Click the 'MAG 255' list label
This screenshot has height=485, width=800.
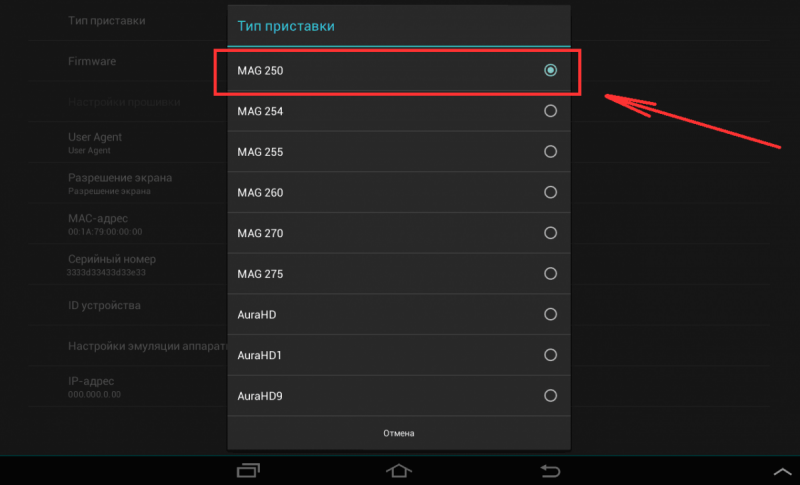[260, 152]
